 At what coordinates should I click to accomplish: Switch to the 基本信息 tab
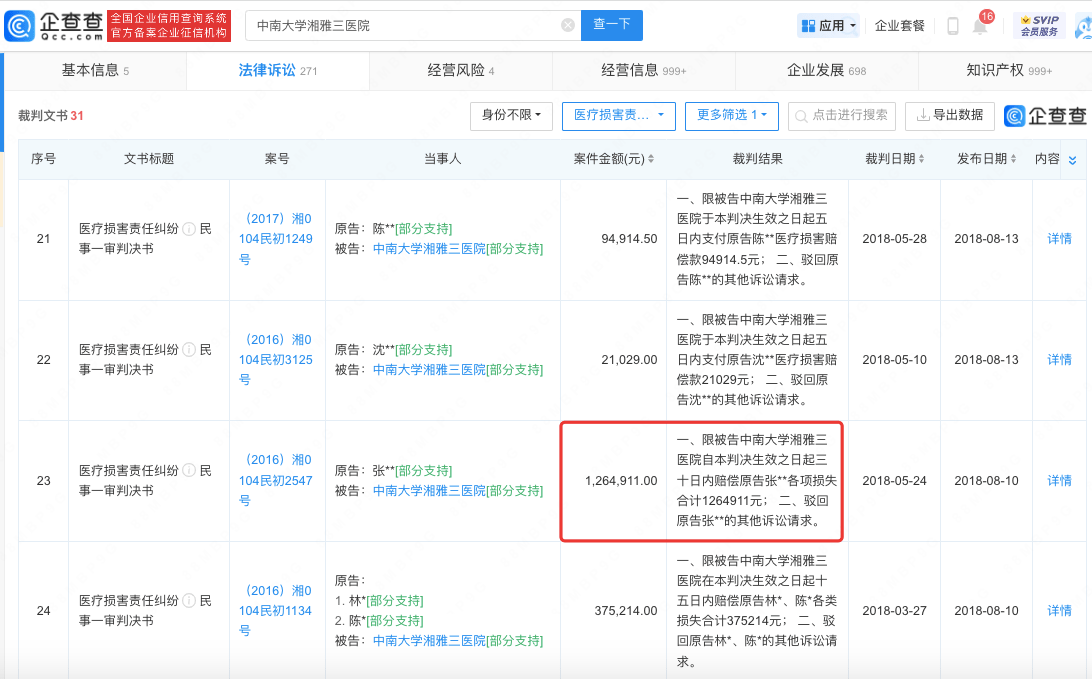click(x=95, y=70)
